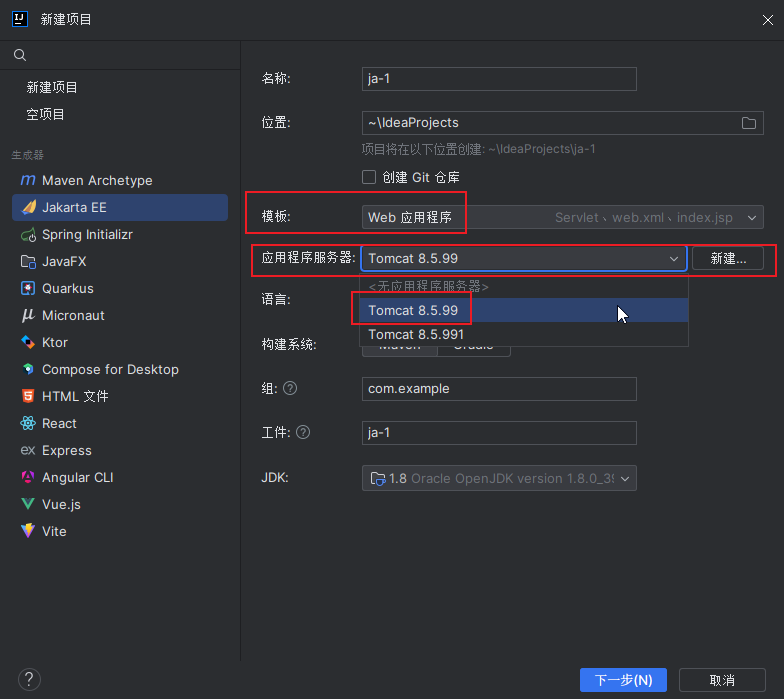Click the Quarkus generator icon
The width and height of the screenshot is (784, 699).
(28, 288)
